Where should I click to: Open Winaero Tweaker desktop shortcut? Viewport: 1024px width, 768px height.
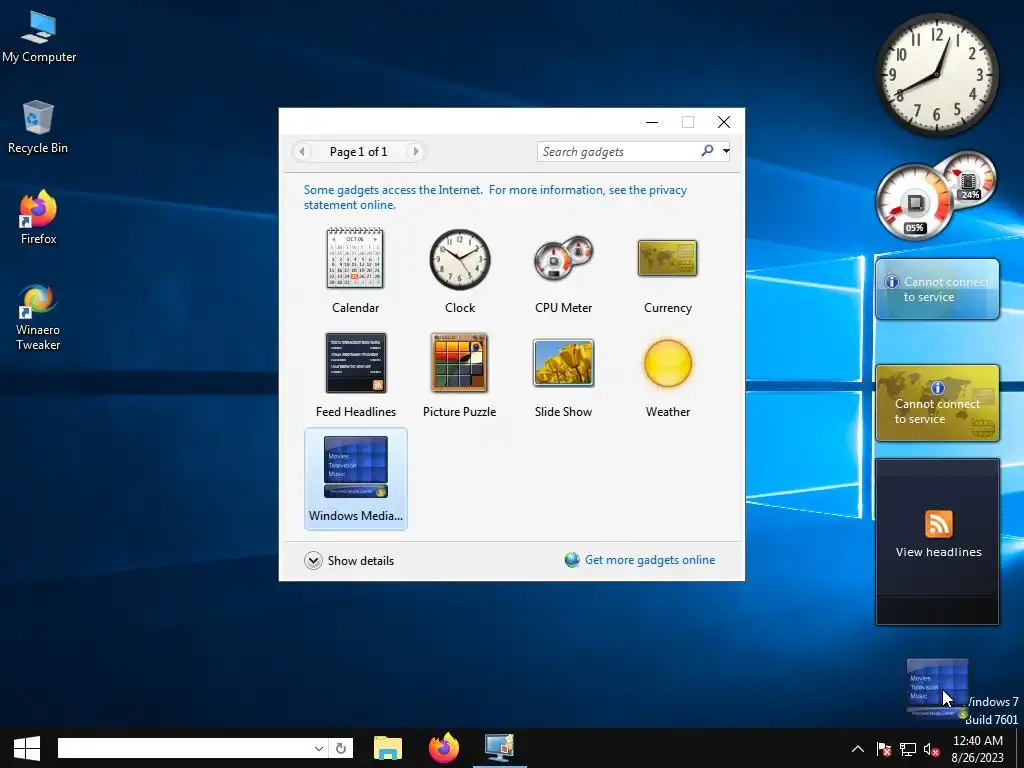point(38,317)
